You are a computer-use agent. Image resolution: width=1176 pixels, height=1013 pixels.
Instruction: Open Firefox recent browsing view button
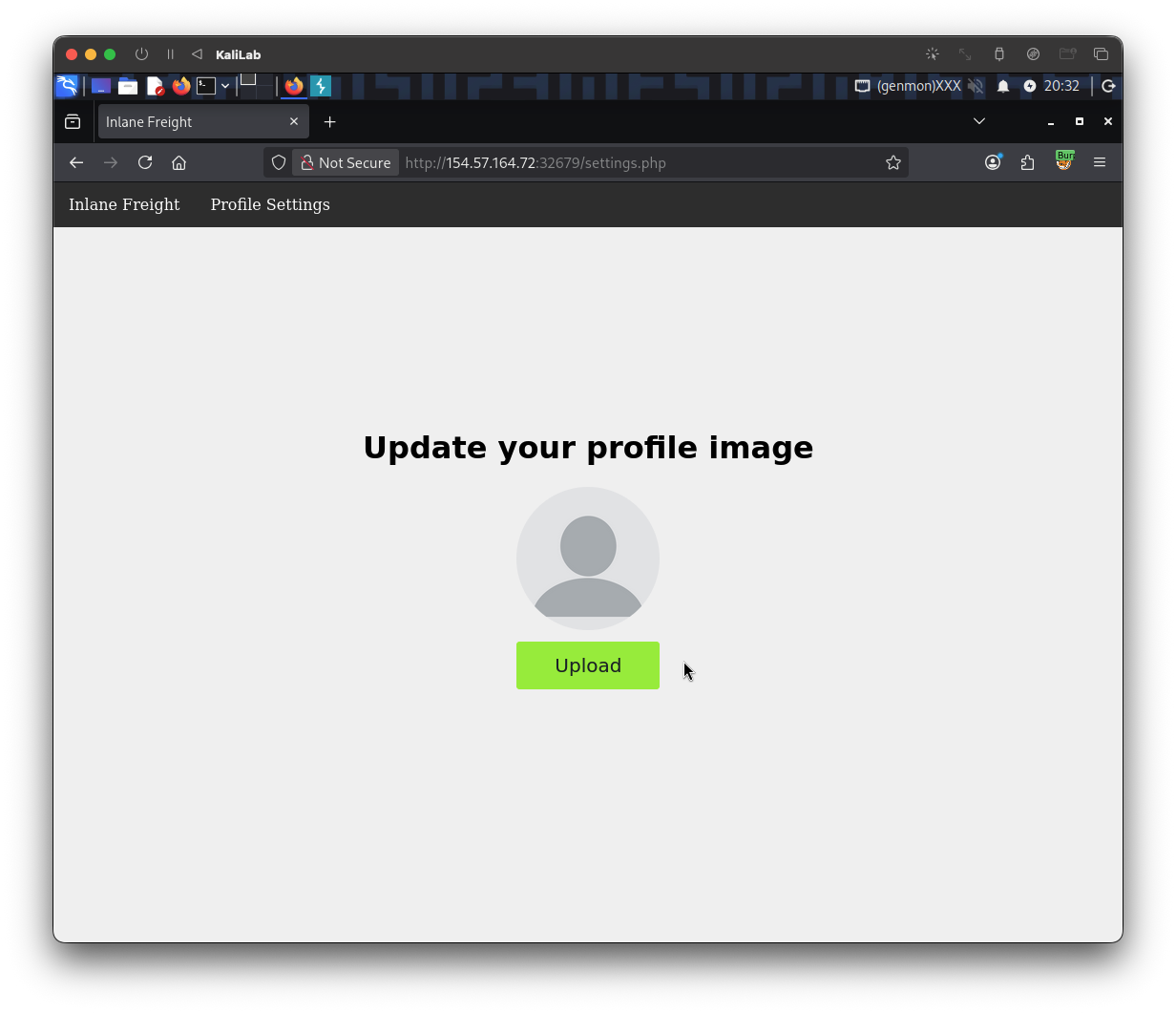[73, 121]
